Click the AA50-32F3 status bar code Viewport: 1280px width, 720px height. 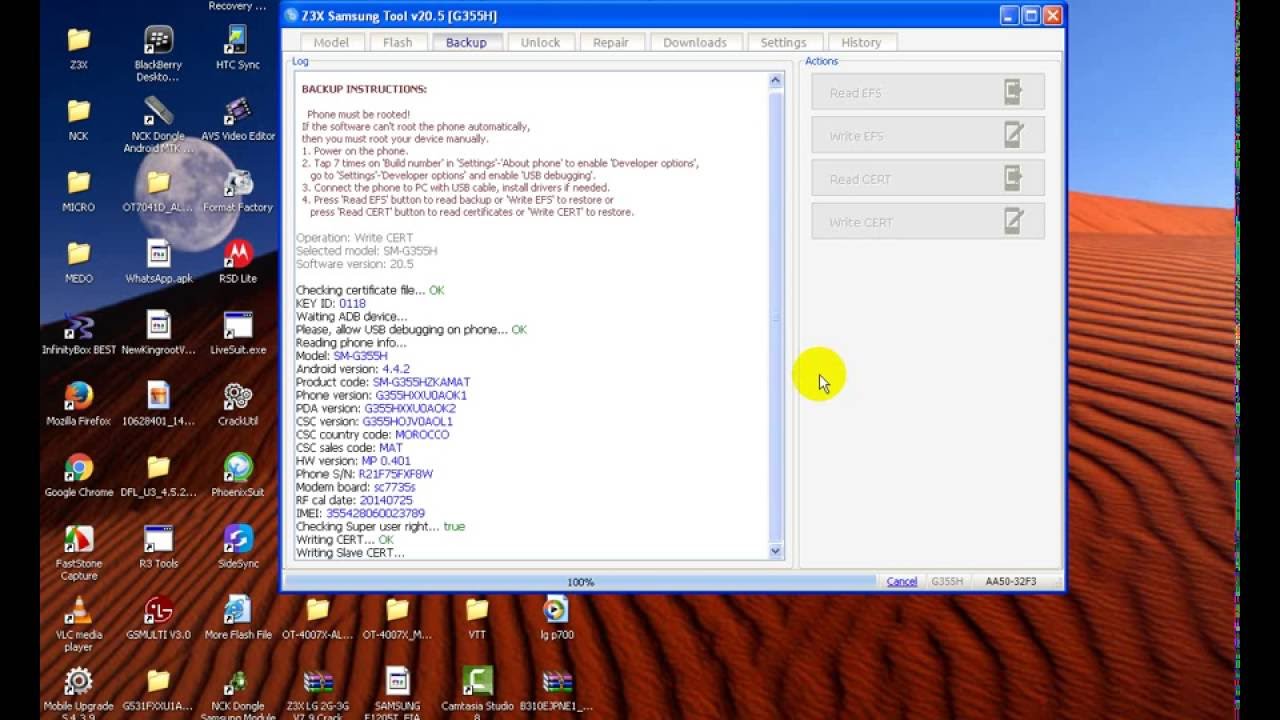point(1010,581)
